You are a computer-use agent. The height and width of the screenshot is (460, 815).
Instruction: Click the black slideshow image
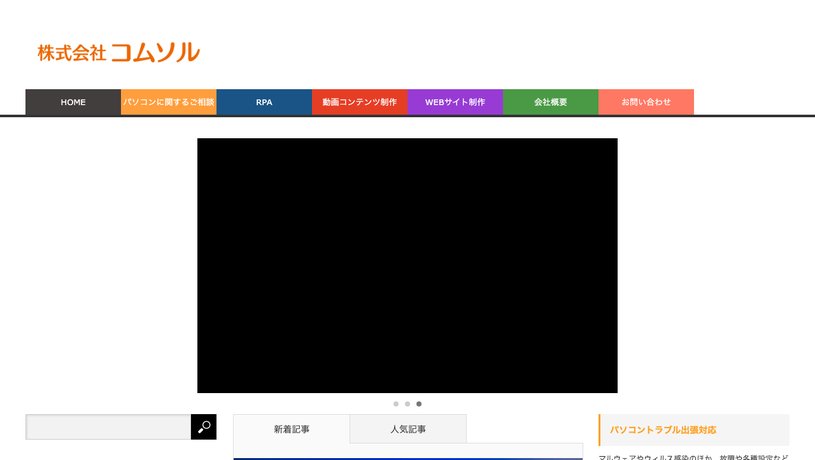click(408, 265)
